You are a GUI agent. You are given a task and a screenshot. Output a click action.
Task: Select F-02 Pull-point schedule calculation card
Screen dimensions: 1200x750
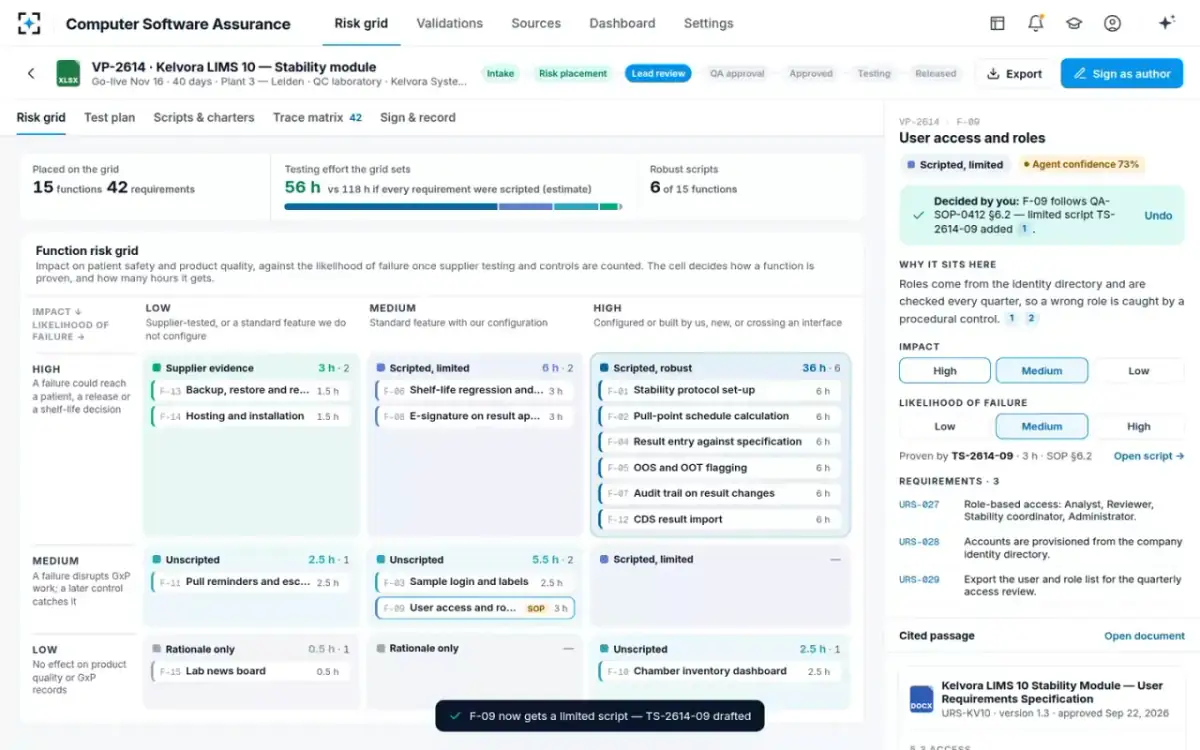pos(720,417)
